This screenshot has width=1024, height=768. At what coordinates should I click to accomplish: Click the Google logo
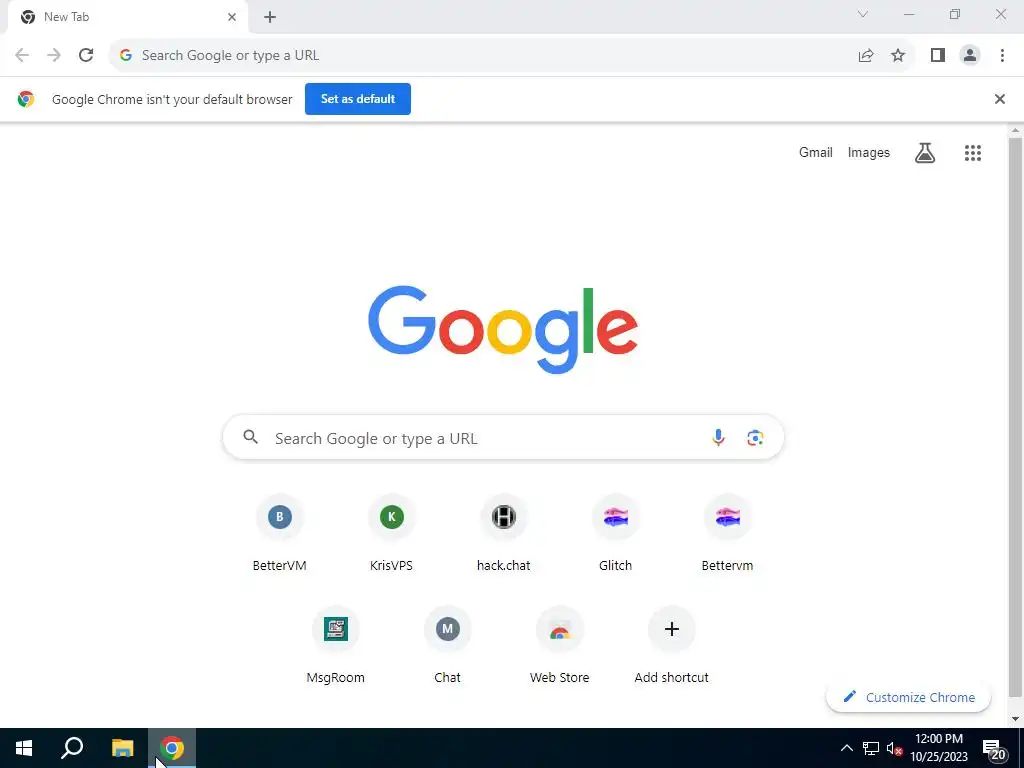(x=503, y=329)
